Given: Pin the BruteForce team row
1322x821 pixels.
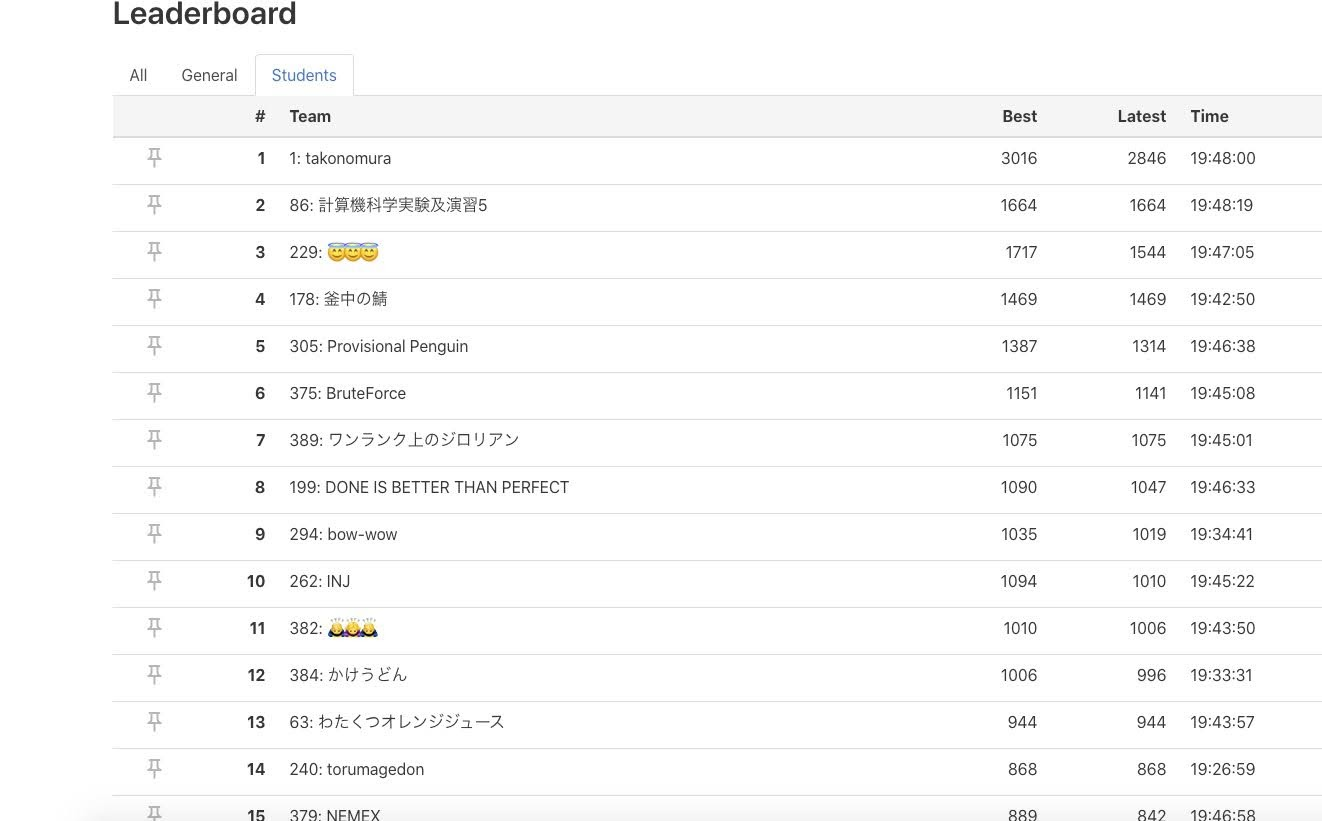Looking at the screenshot, I should coord(154,393).
